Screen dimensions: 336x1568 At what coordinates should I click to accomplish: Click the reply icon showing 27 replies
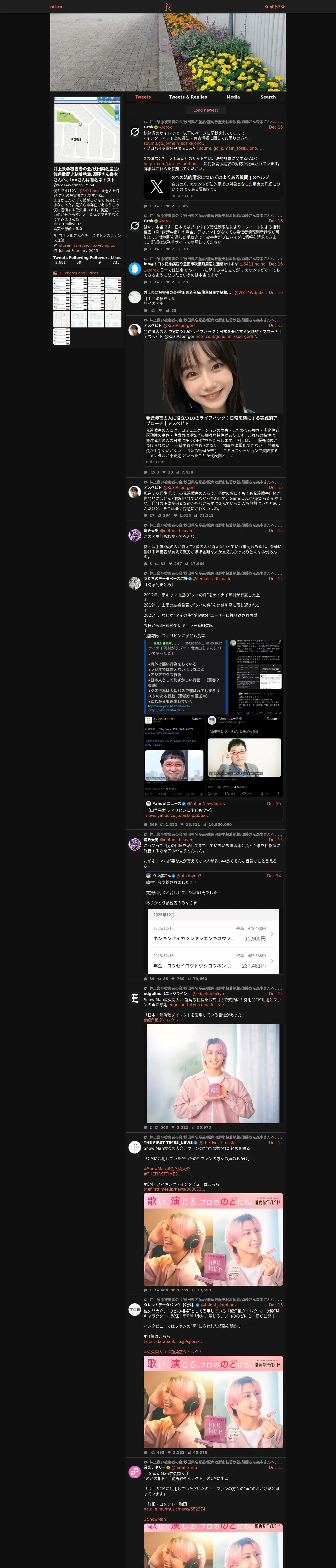pos(146,516)
